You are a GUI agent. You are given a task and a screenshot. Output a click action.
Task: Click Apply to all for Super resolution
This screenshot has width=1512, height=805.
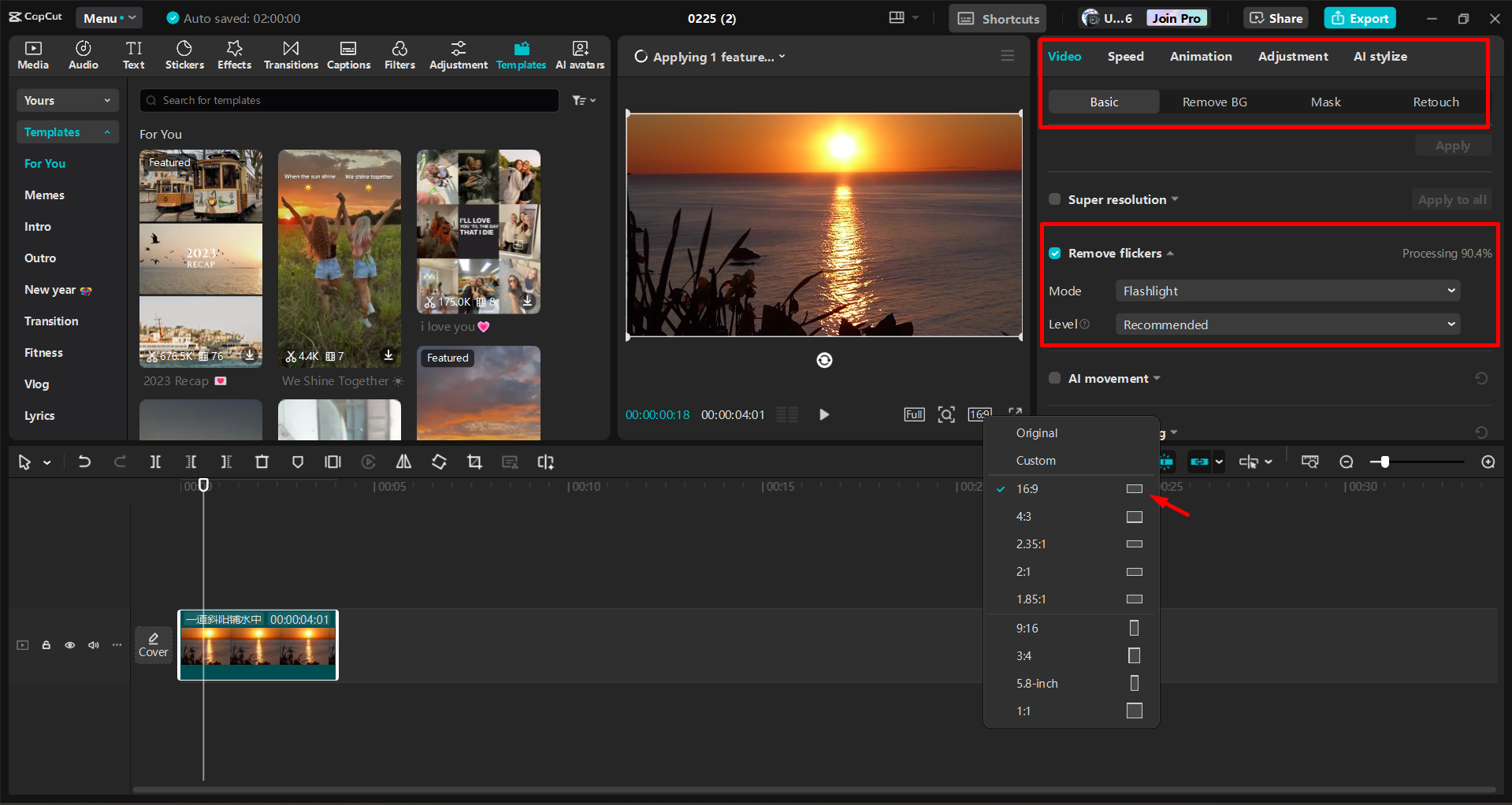1451,199
